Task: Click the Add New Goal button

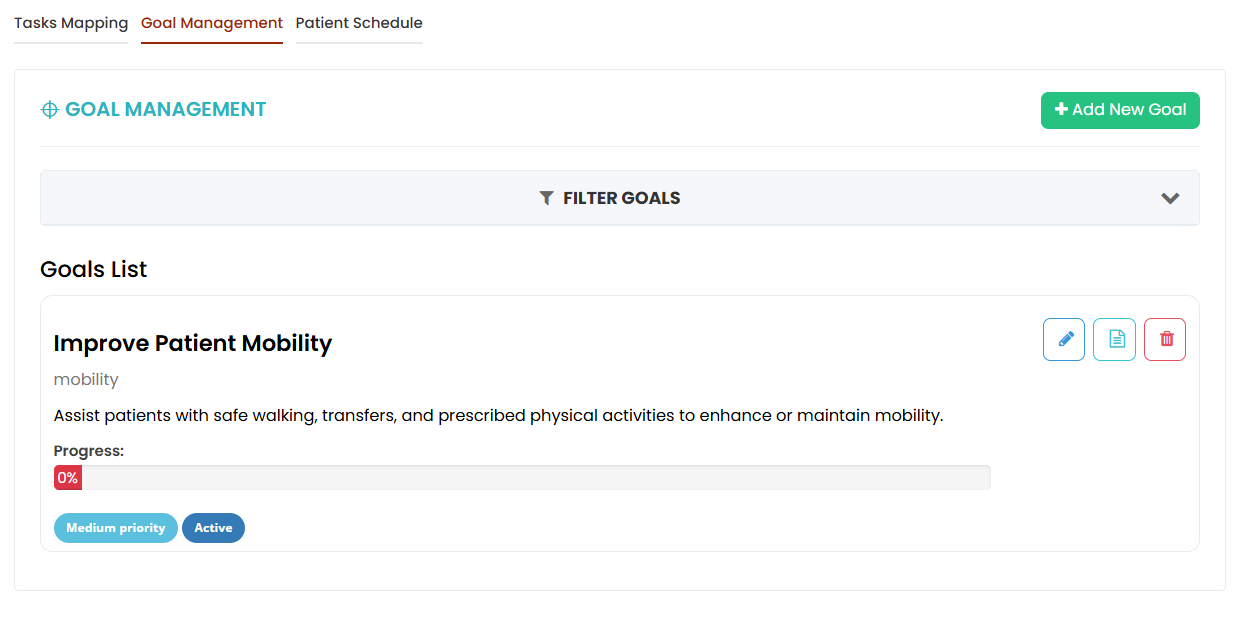Action: pyautogui.click(x=1120, y=110)
